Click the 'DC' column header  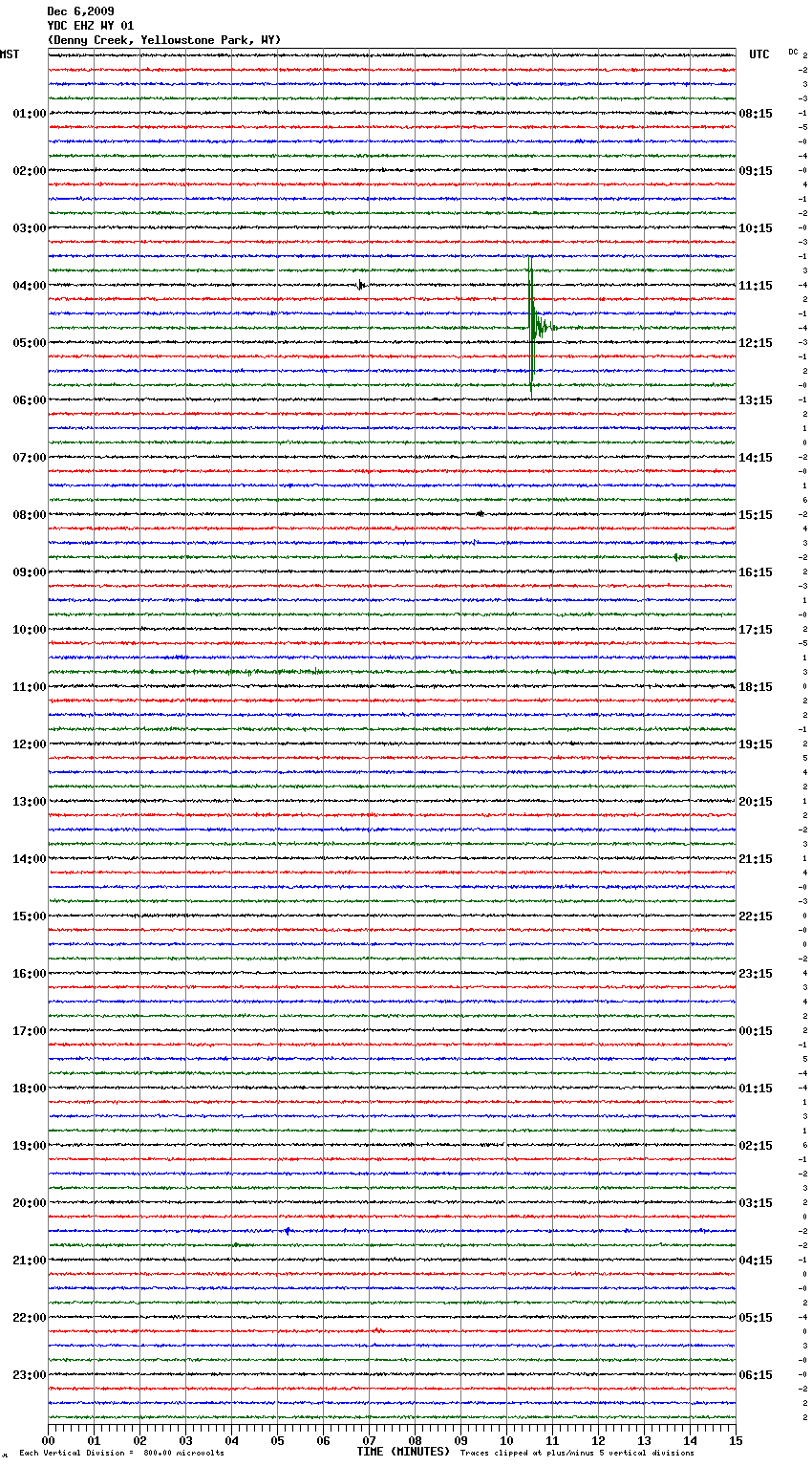(793, 52)
